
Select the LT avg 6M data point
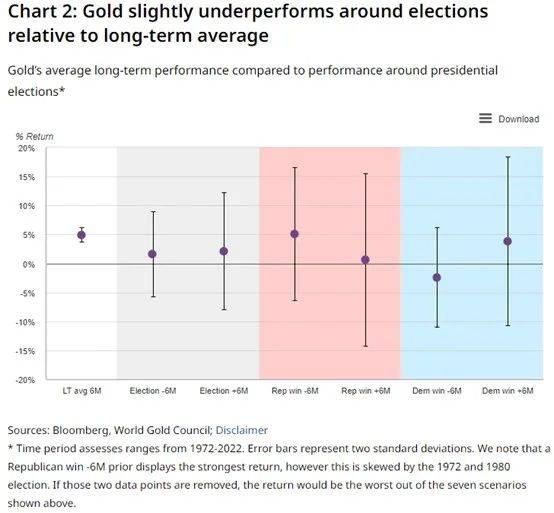coord(81,235)
